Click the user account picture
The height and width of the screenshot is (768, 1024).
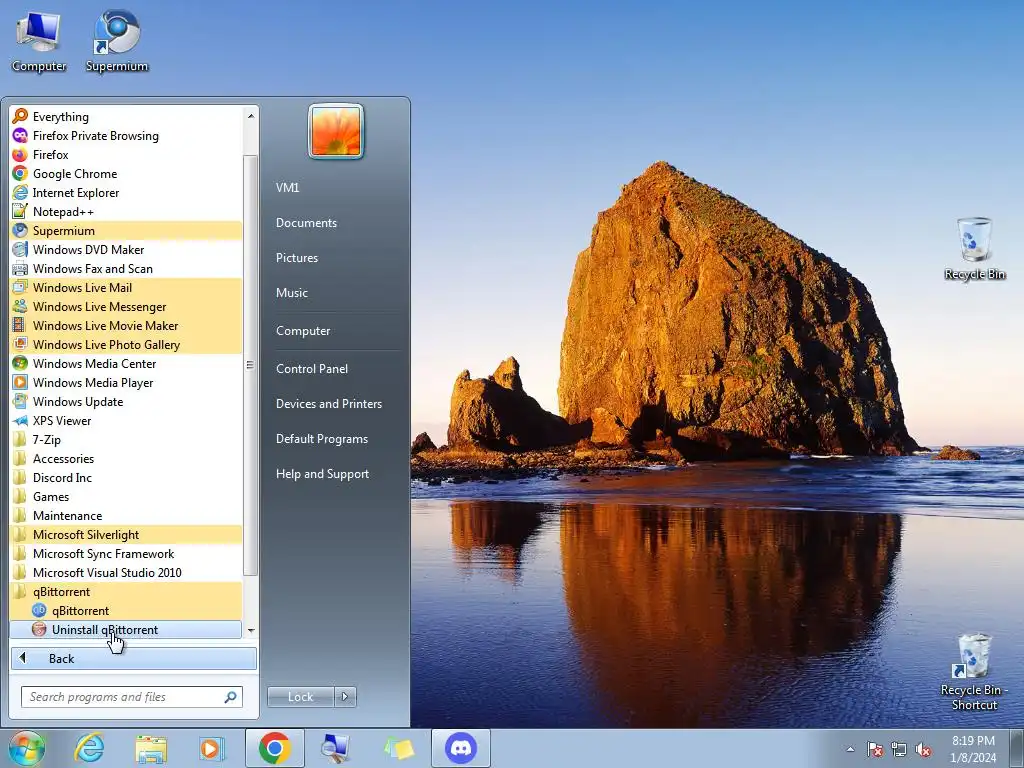pyautogui.click(x=336, y=131)
